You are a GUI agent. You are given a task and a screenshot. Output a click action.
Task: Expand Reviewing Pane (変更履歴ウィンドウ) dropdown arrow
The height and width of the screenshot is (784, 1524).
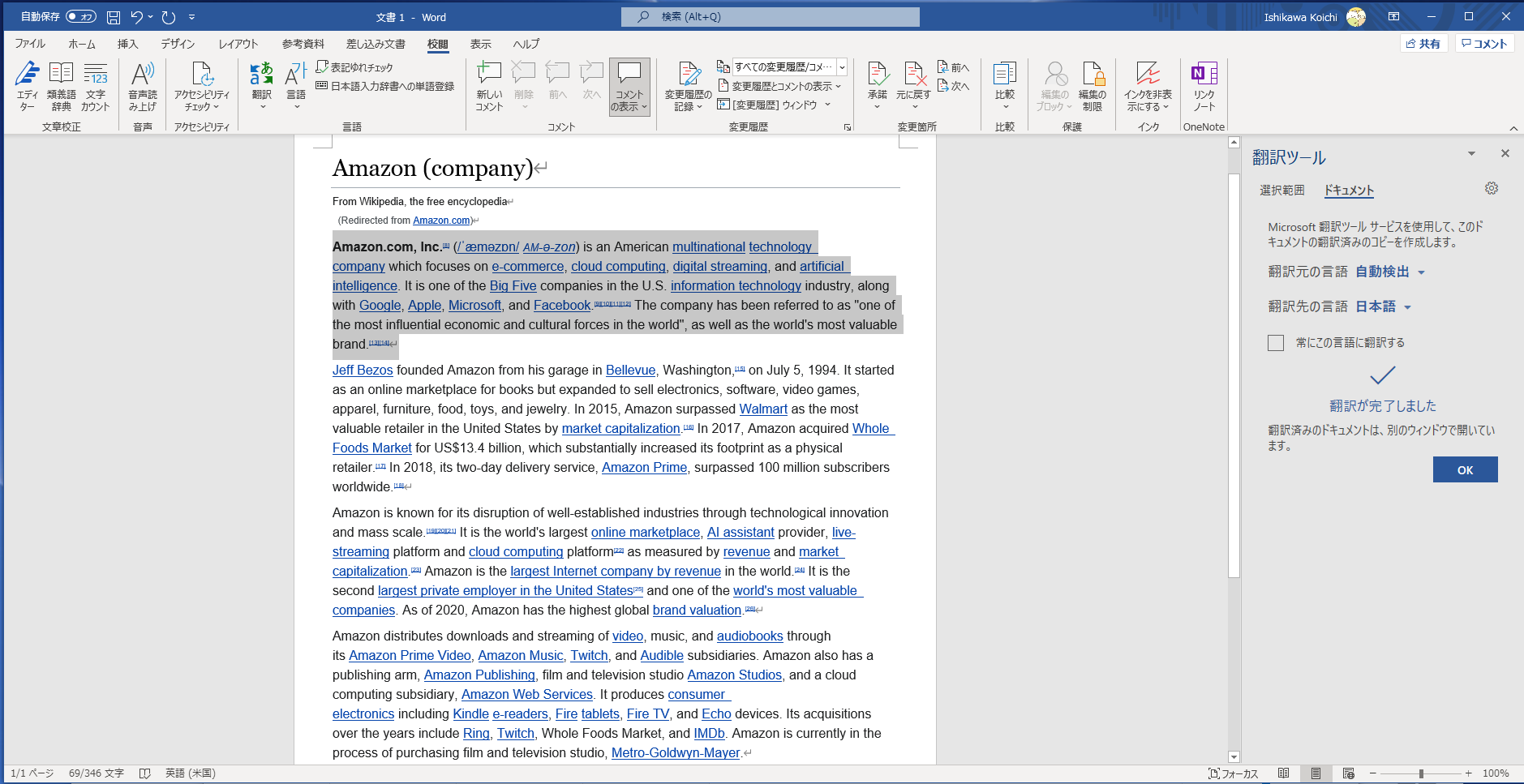pos(828,105)
